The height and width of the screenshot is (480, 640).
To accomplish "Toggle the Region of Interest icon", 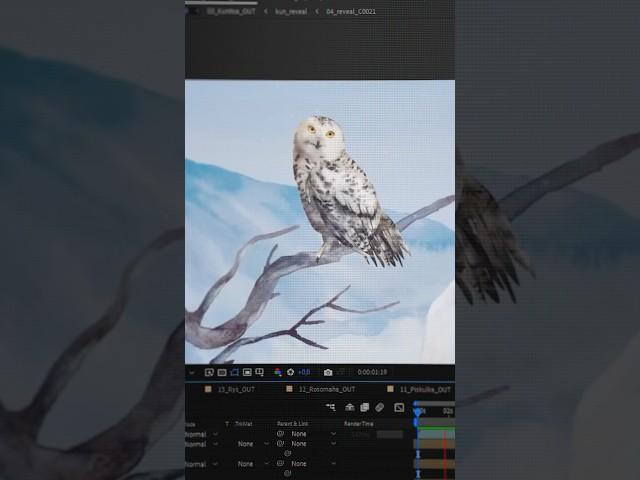I will (x=247, y=372).
